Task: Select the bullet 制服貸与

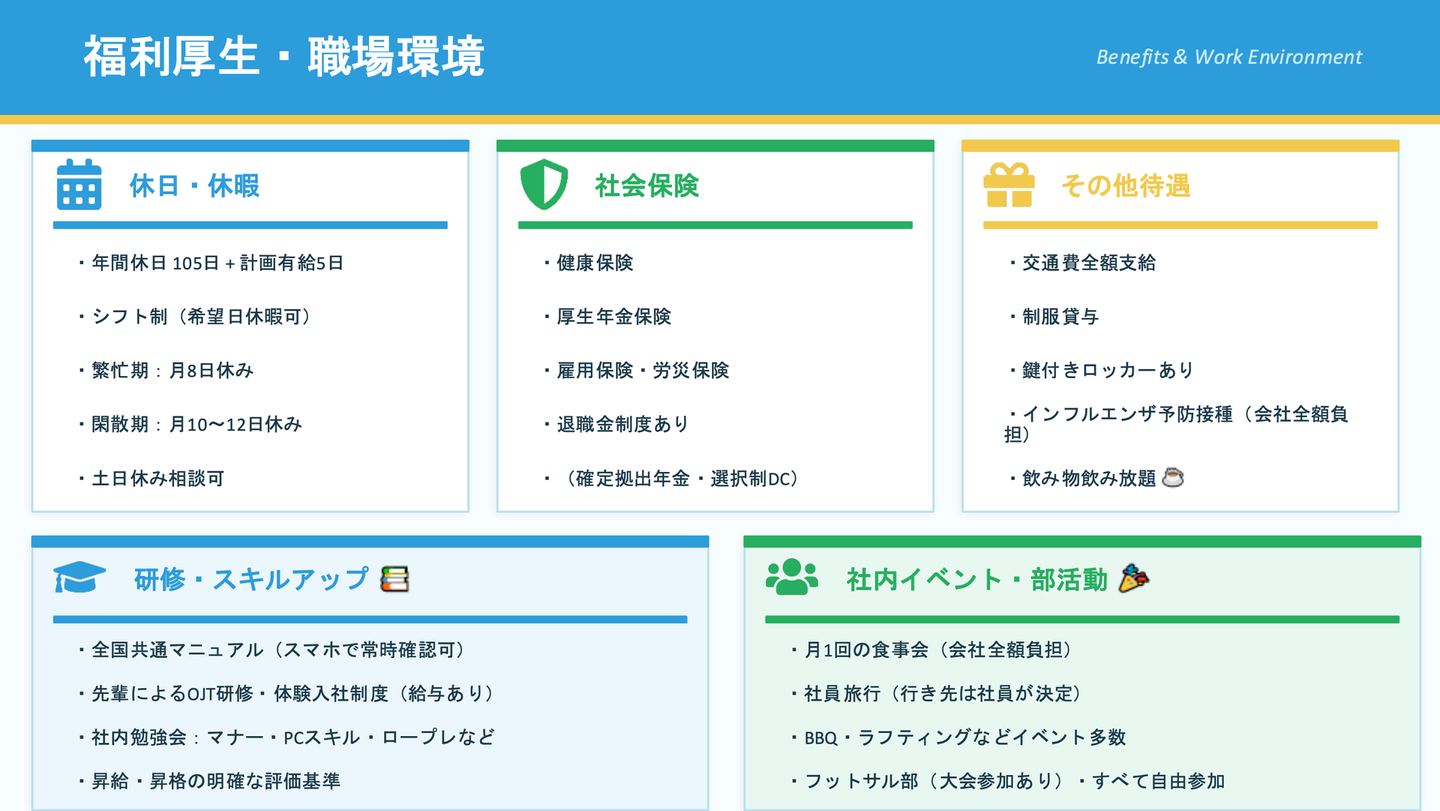Action: coord(1053,317)
